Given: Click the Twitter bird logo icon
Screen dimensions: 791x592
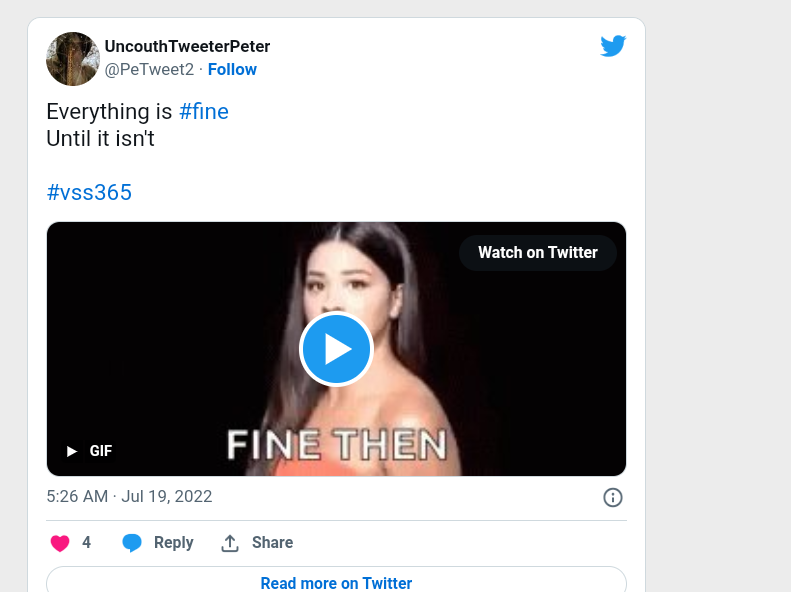Looking at the screenshot, I should coord(613,46).
